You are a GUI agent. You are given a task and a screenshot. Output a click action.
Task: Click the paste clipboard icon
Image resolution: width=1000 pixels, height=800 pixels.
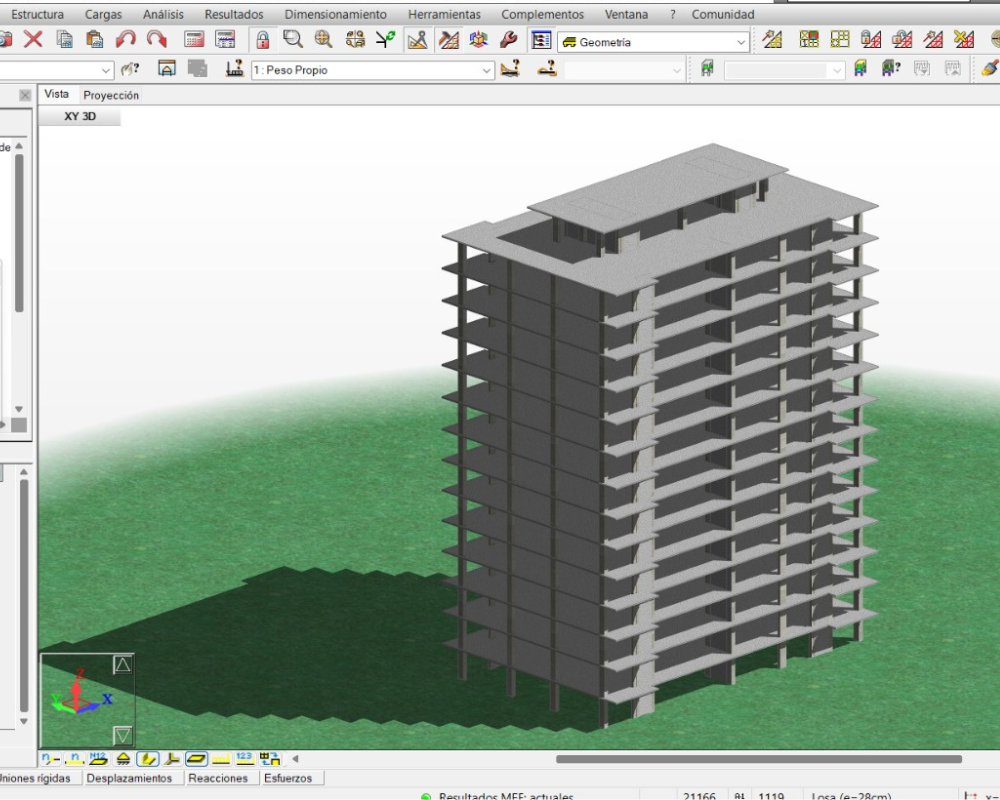(96, 40)
